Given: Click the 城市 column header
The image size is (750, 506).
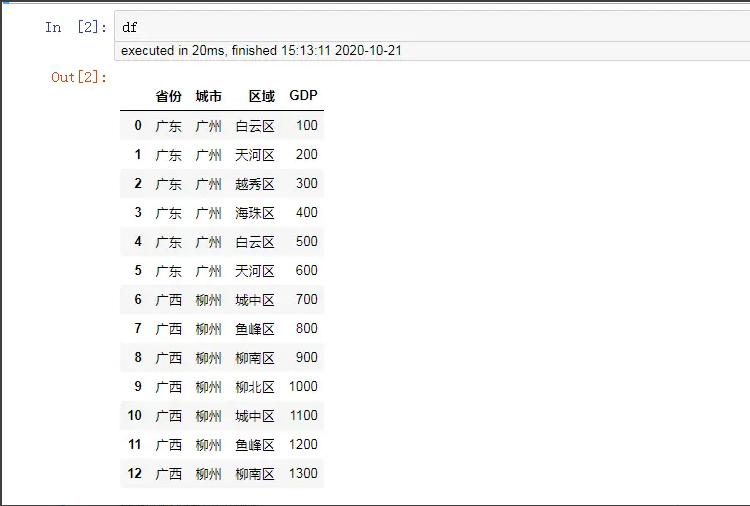Looking at the screenshot, I should pyautogui.click(x=209, y=96).
